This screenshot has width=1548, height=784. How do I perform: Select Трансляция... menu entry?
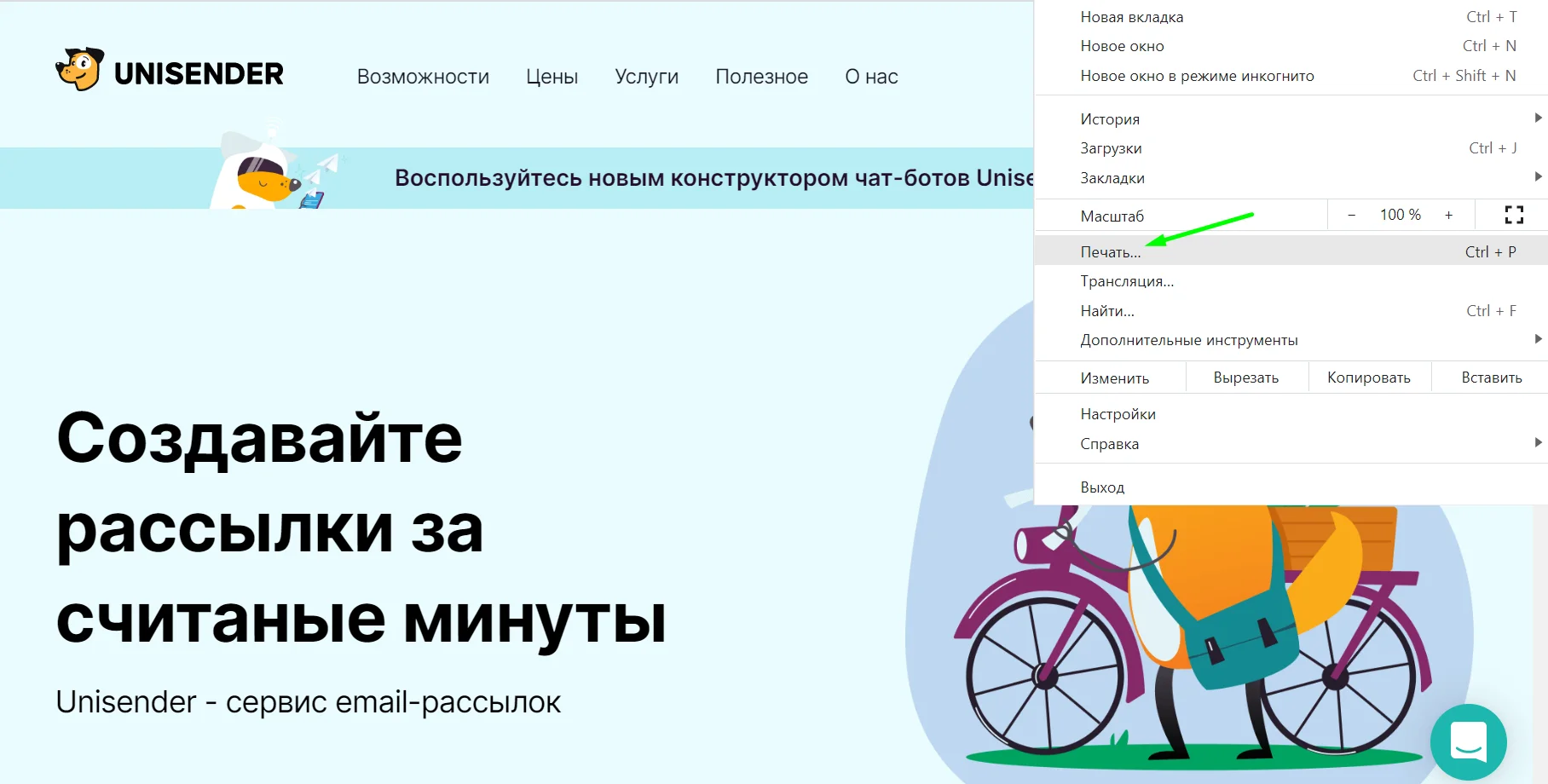tap(1291, 281)
